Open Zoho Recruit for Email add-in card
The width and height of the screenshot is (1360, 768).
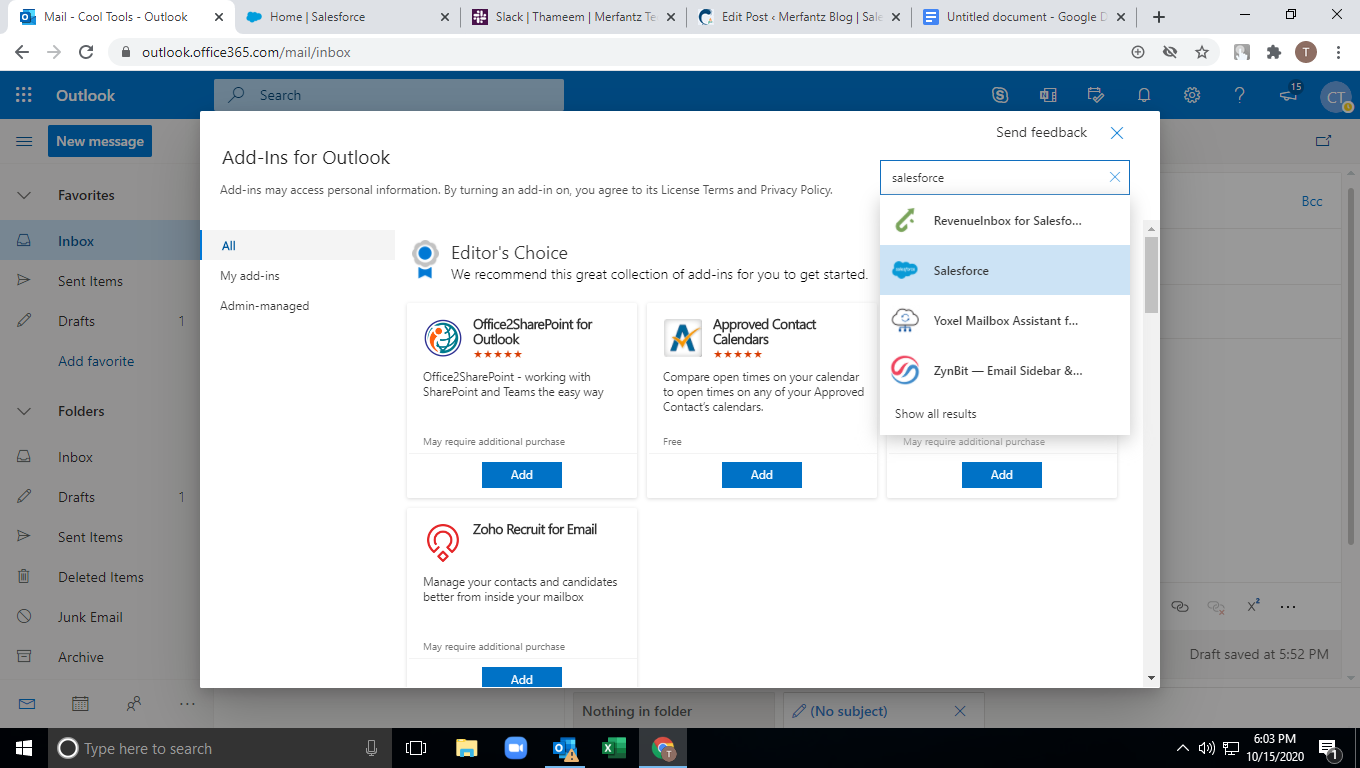coord(522,598)
